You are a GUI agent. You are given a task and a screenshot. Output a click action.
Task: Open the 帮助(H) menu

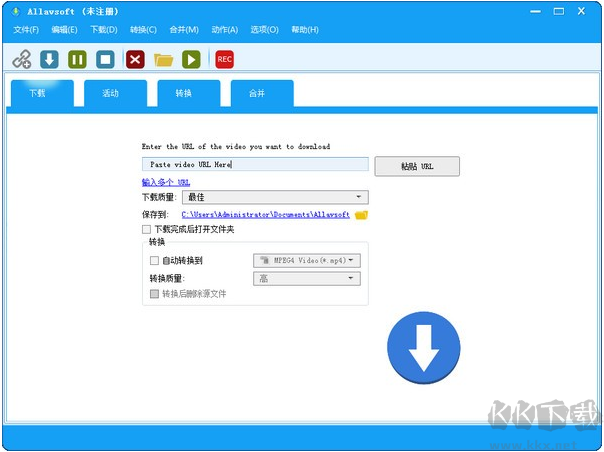305,30
